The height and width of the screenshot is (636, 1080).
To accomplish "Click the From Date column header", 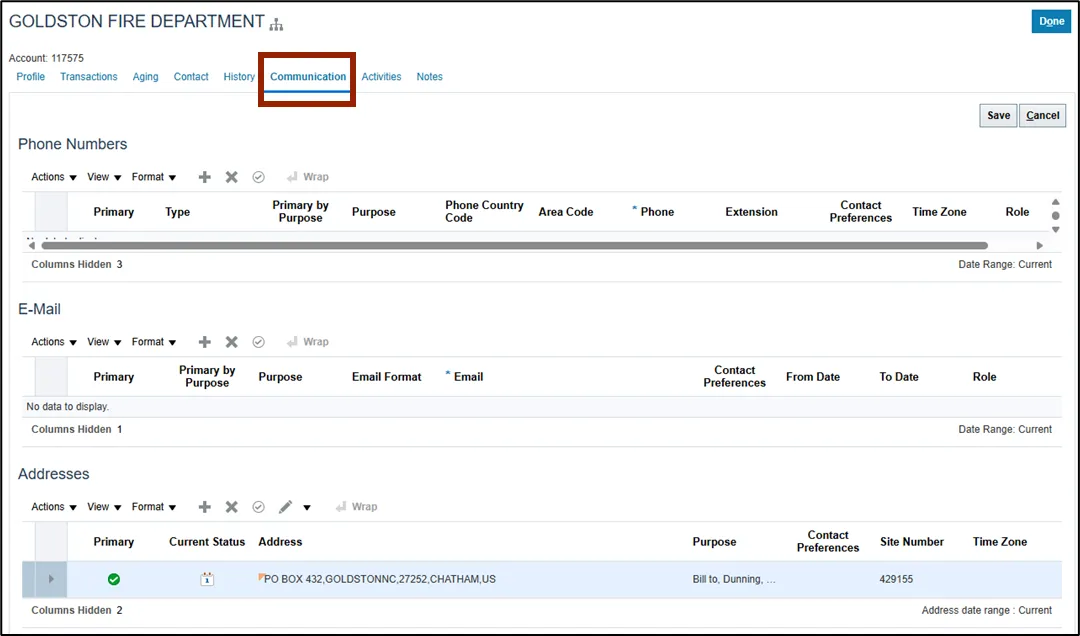I will 813,377.
